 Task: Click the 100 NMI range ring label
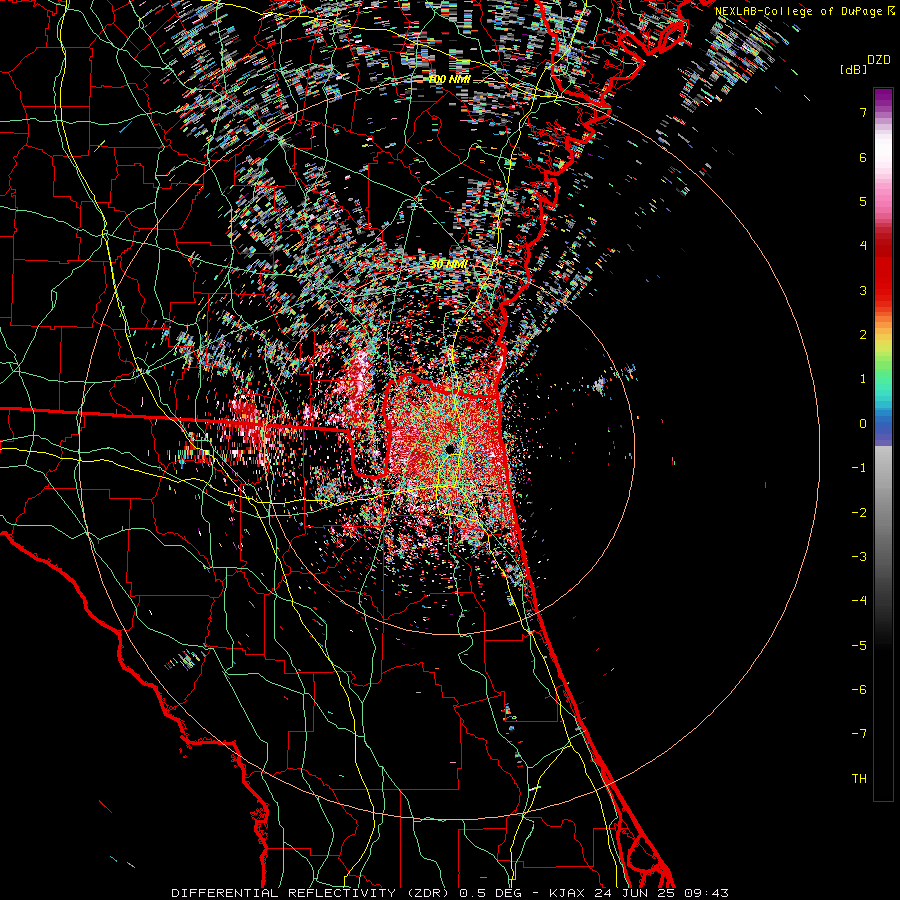point(449,79)
